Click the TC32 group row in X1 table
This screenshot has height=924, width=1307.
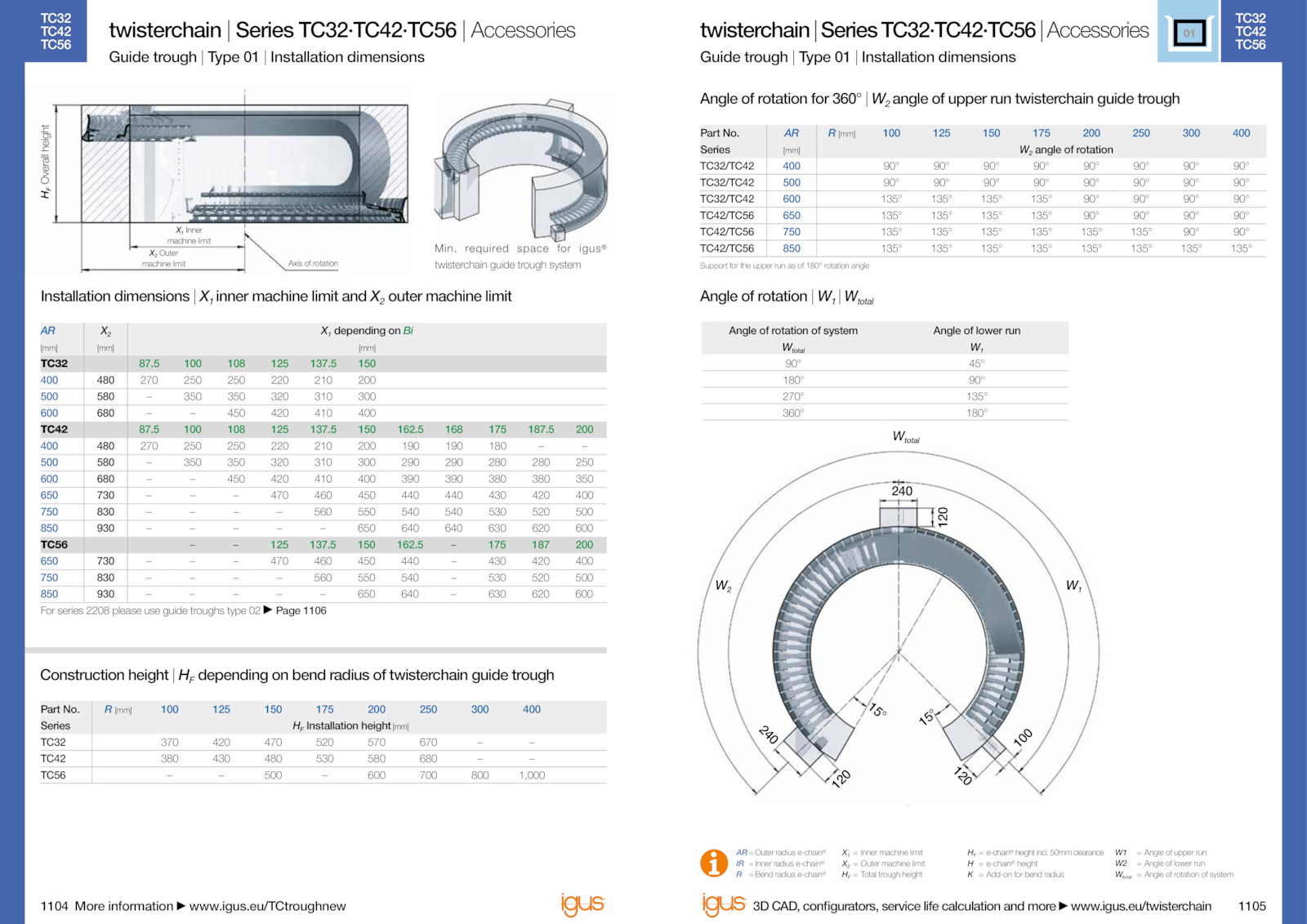323,364
